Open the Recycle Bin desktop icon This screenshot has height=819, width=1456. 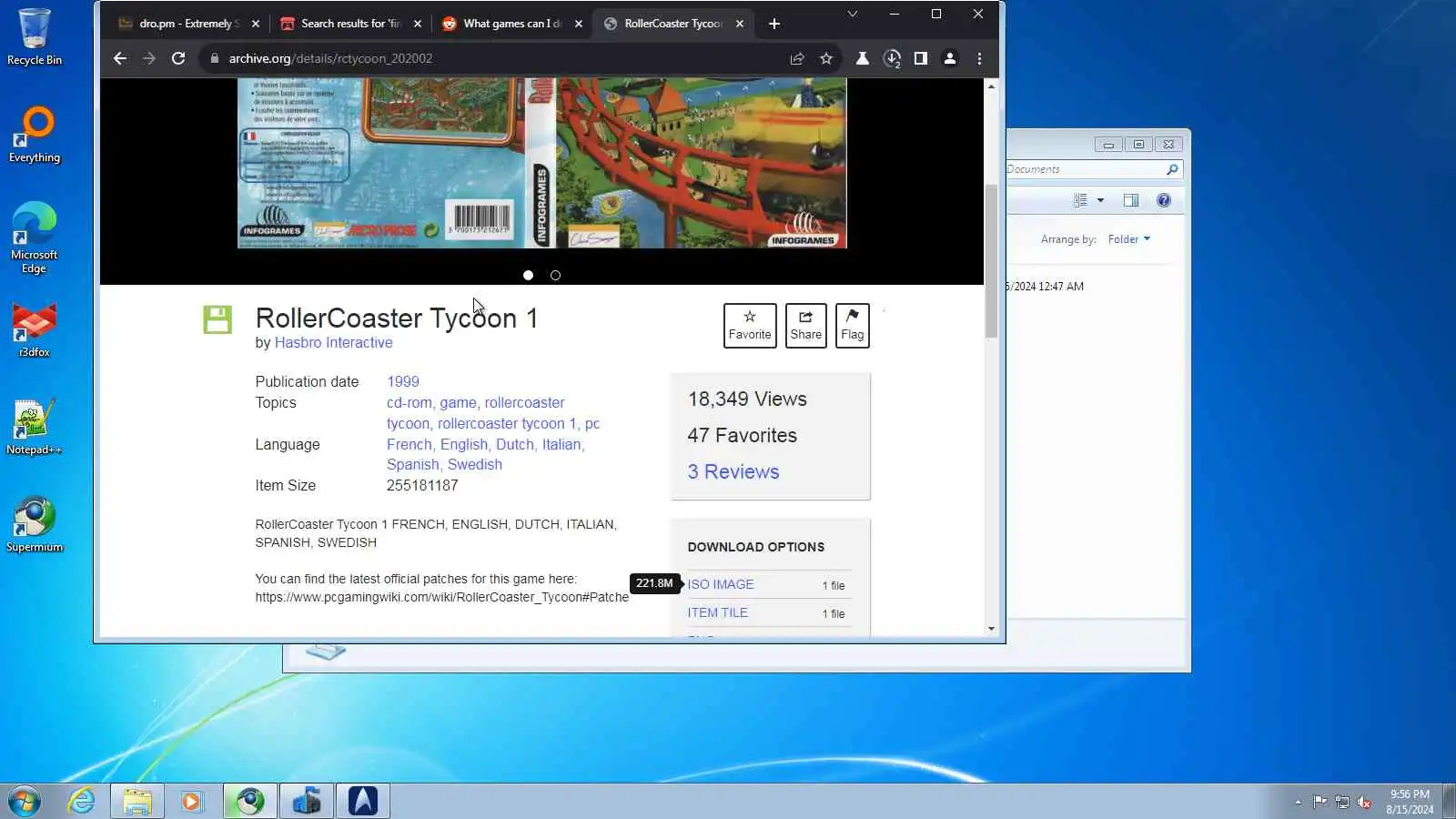(35, 37)
